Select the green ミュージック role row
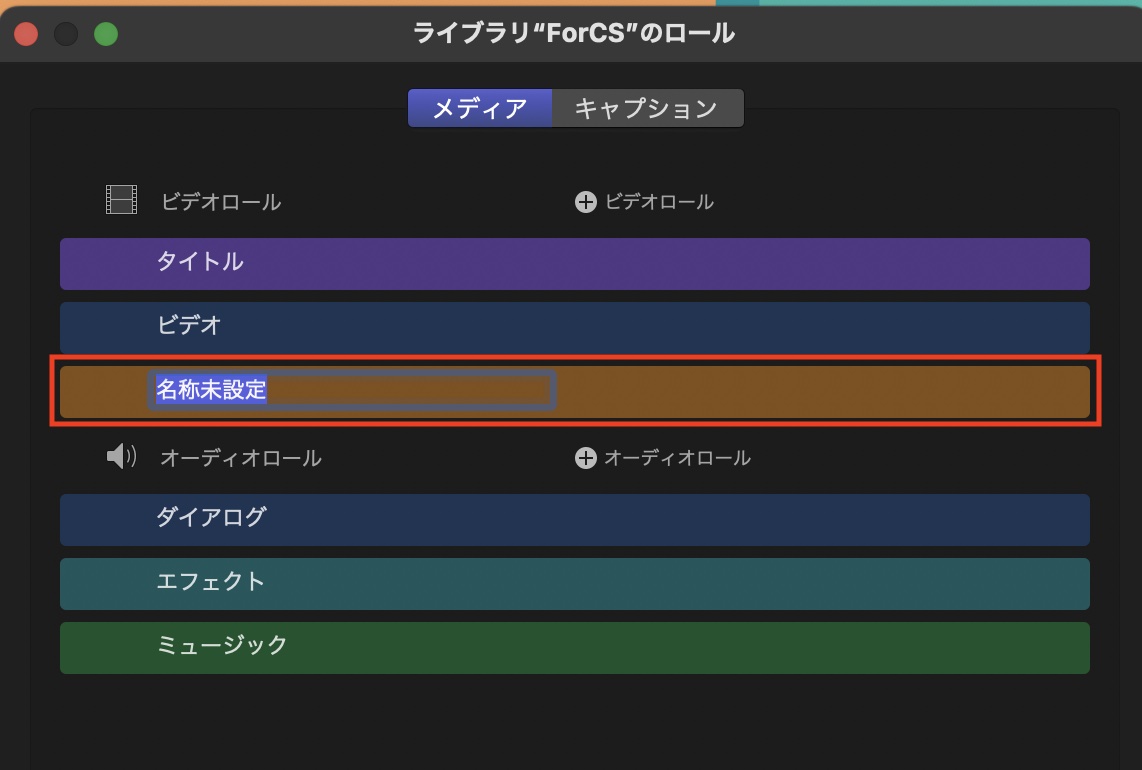The height and width of the screenshot is (770, 1142). pos(574,647)
